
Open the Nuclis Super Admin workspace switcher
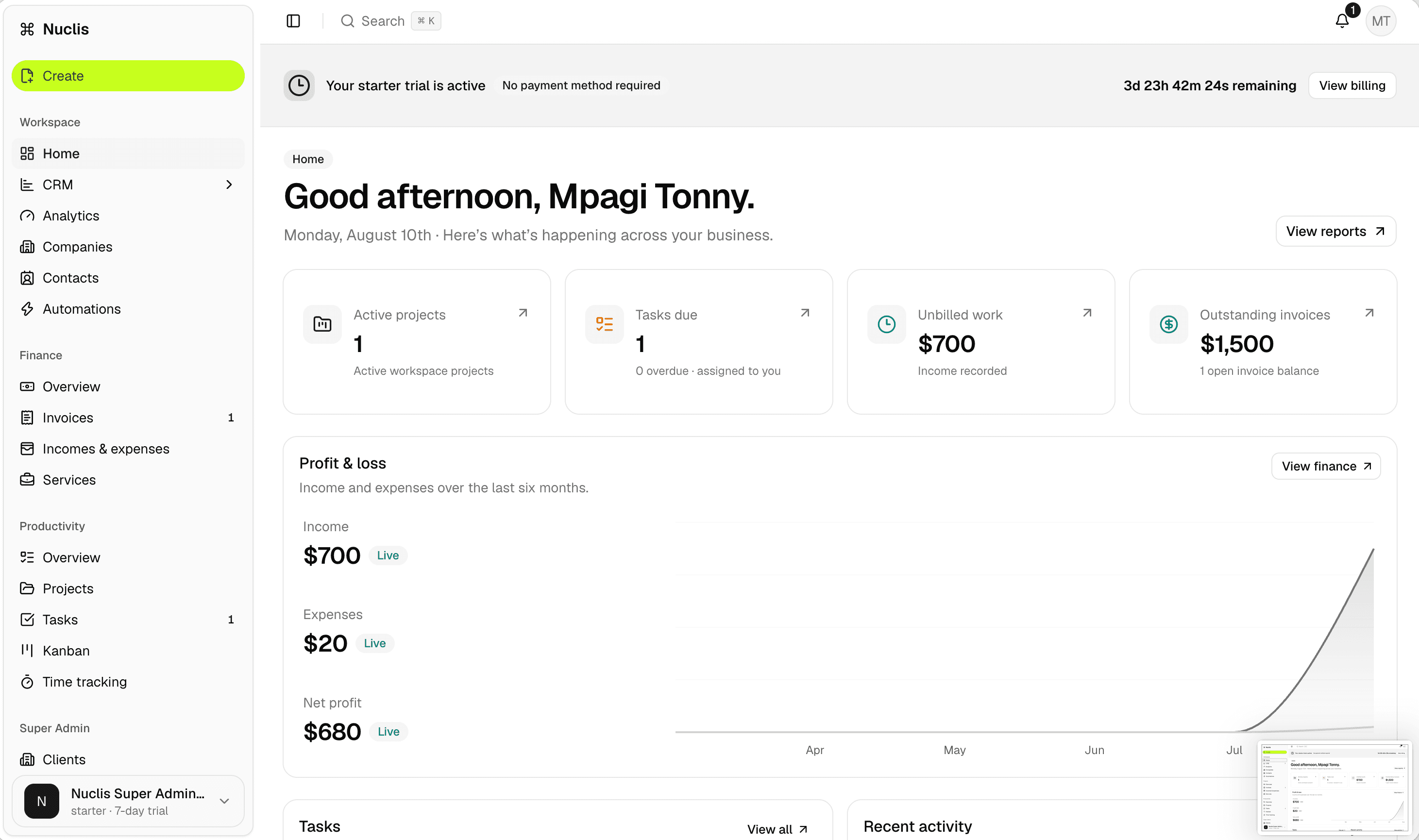click(x=128, y=801)
